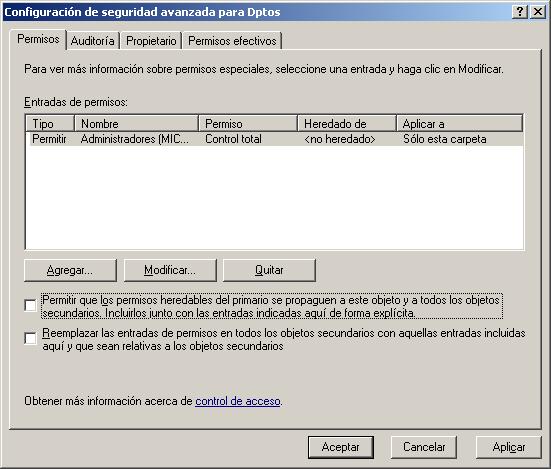The image size is (551, 469).
Task: Check Reemplazar las entradas de permisos option
Action: coord(31,338)
